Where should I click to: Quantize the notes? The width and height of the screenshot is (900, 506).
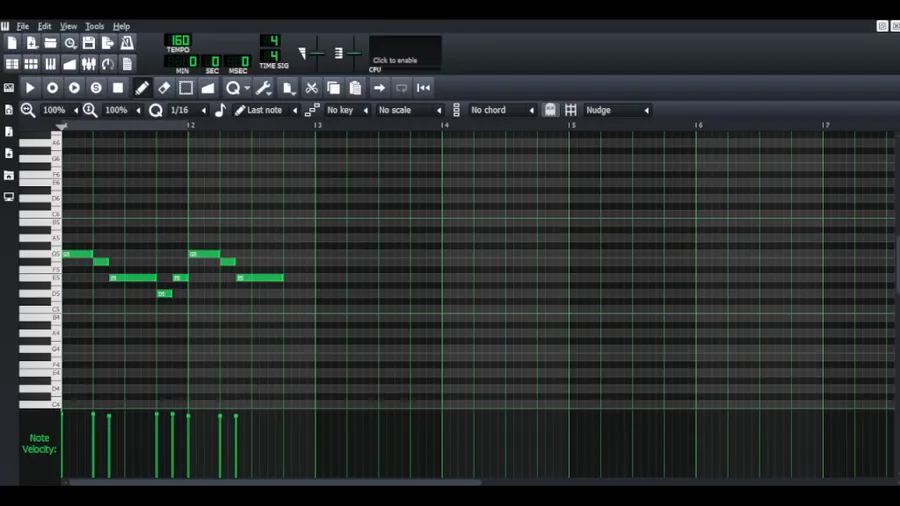point(232,88)
